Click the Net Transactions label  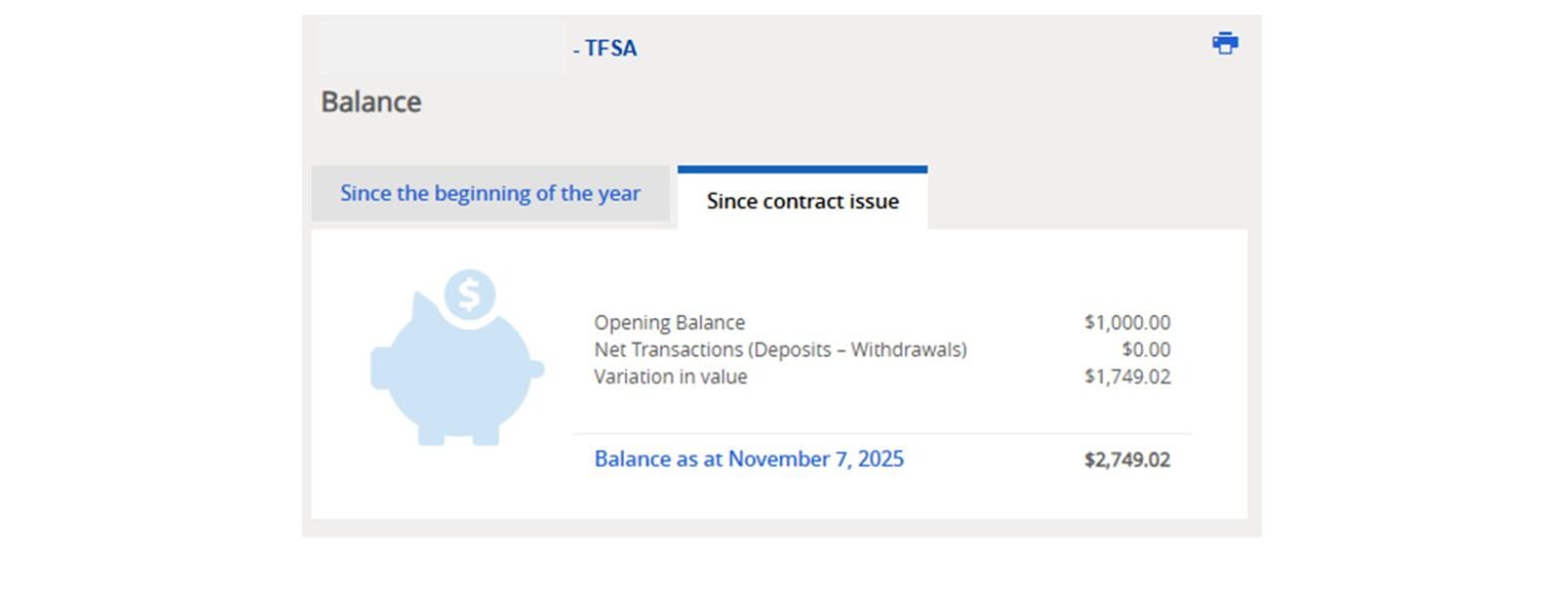coord(780,350)
